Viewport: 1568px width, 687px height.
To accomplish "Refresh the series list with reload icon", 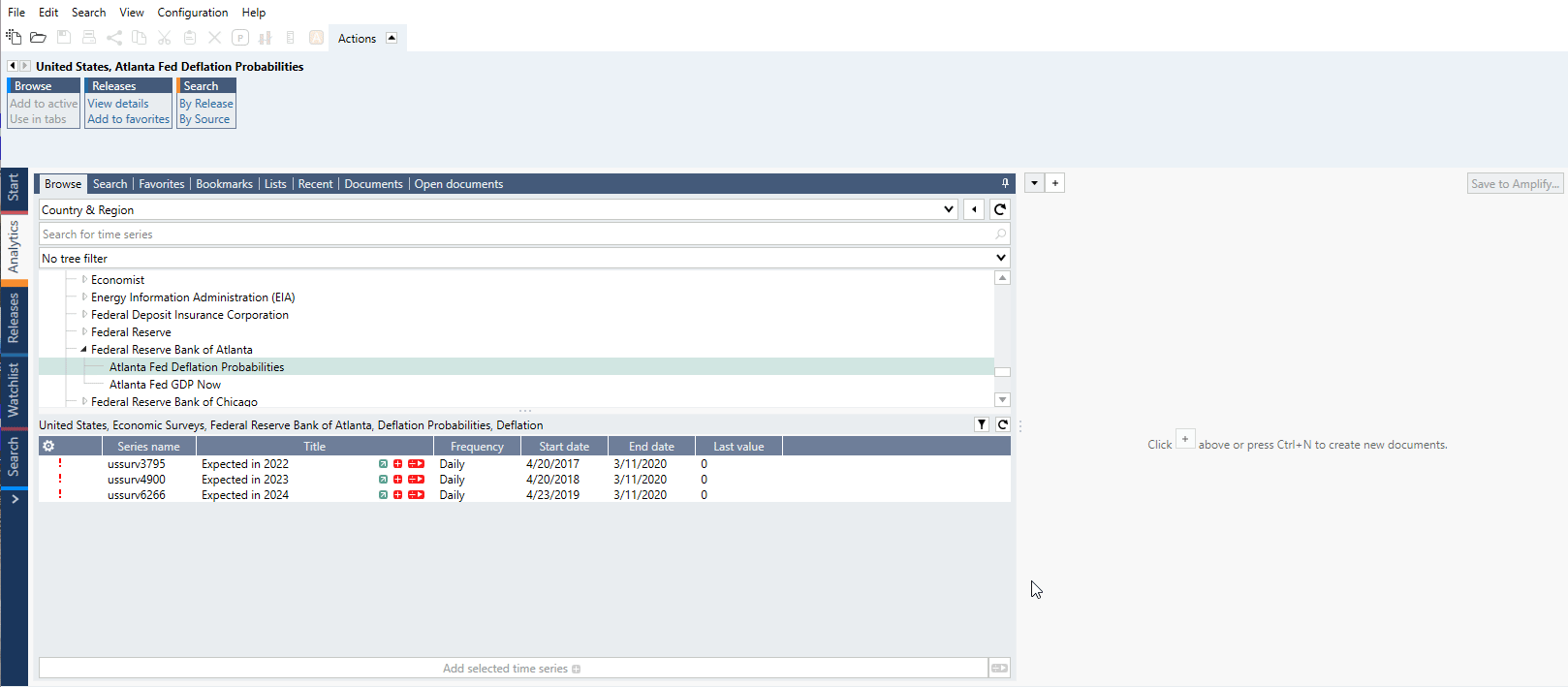I will (x=1003, y=424).
